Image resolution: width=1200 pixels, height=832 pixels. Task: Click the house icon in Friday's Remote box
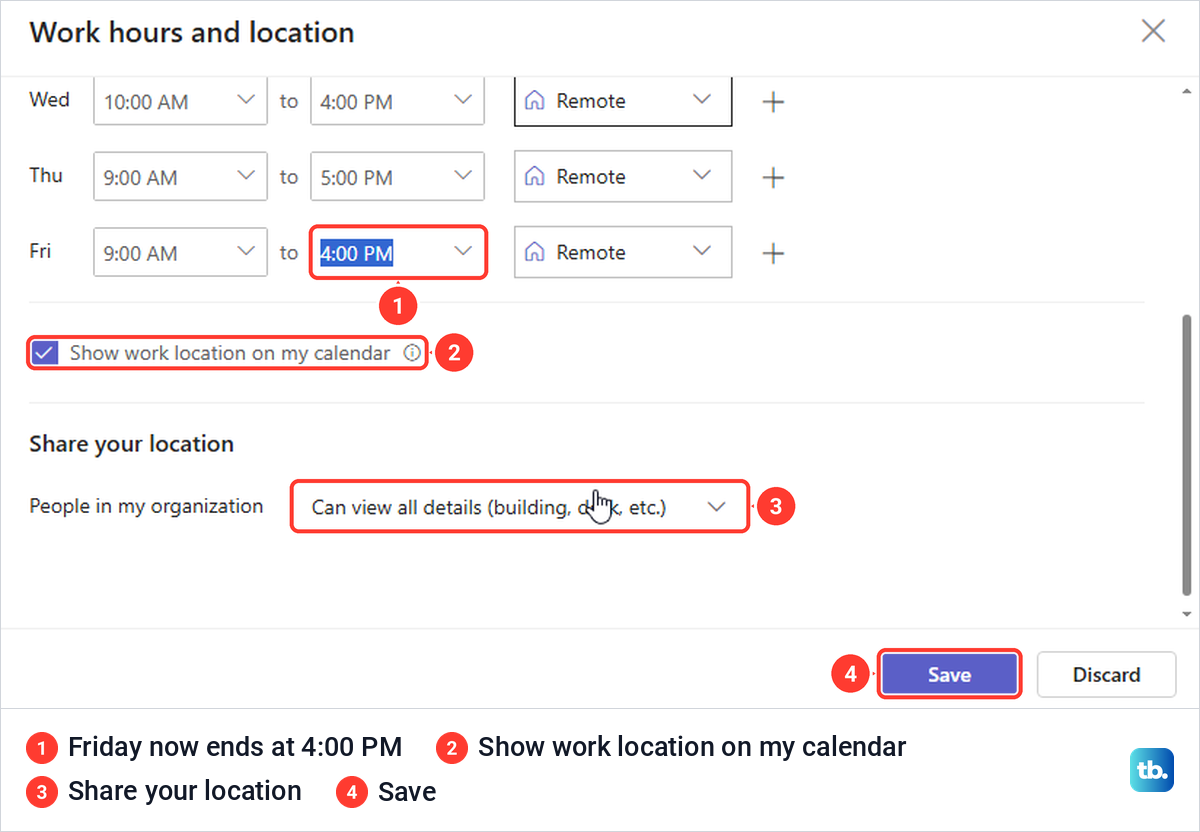point(535,253)
